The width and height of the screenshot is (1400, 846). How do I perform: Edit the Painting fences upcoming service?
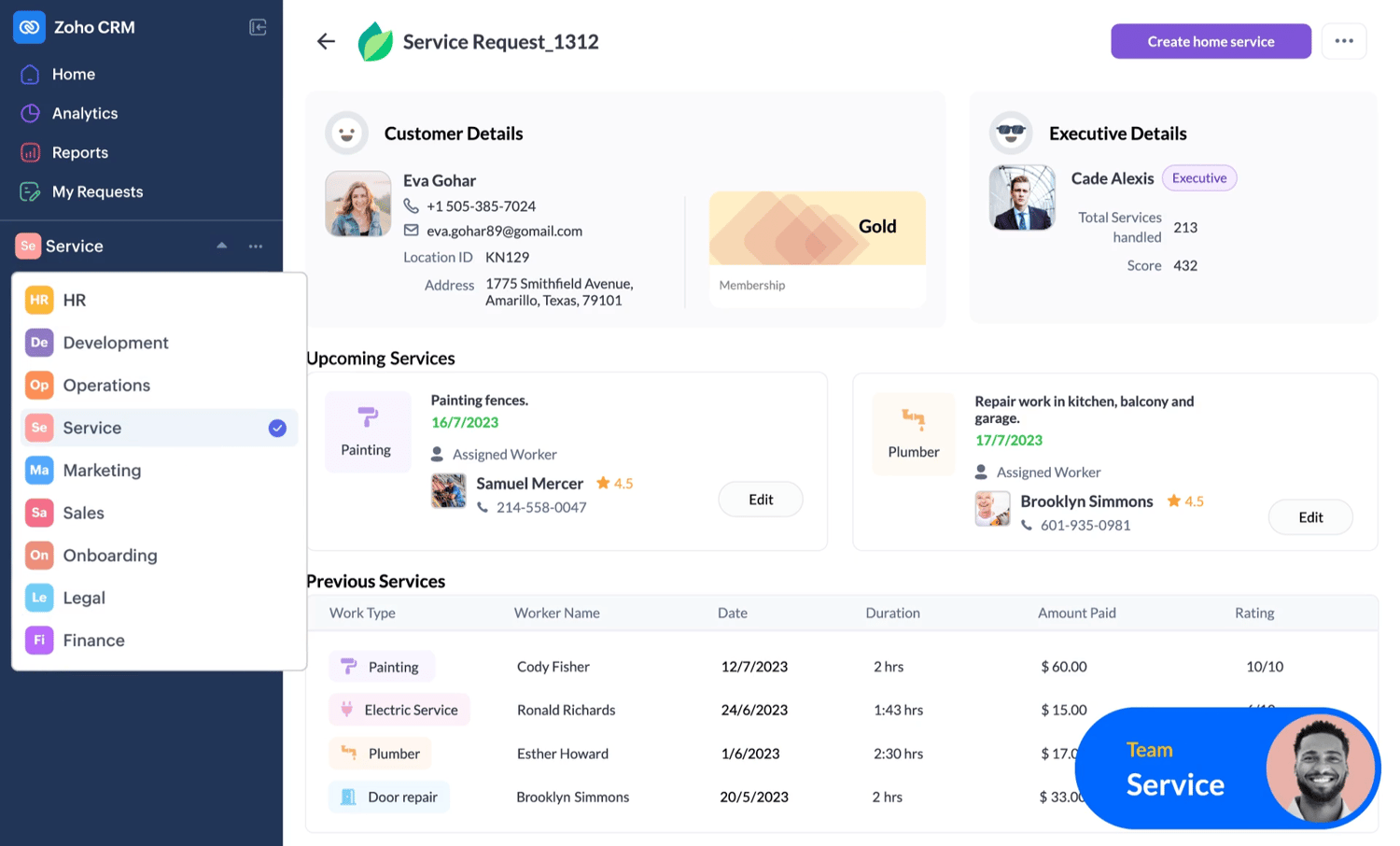pos(760,499)
